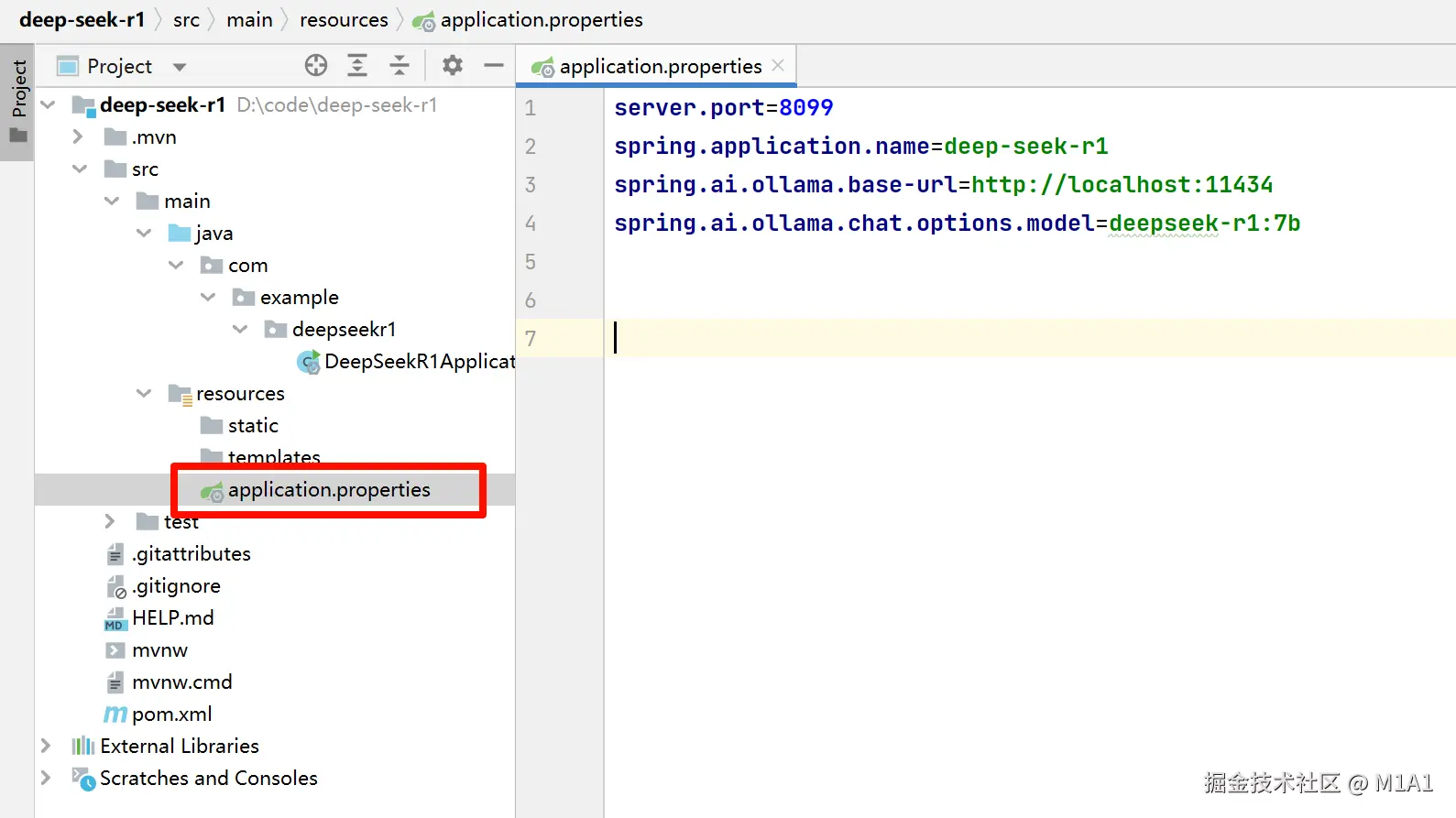Select the deepseekr1 package label

tap(345, 330)
